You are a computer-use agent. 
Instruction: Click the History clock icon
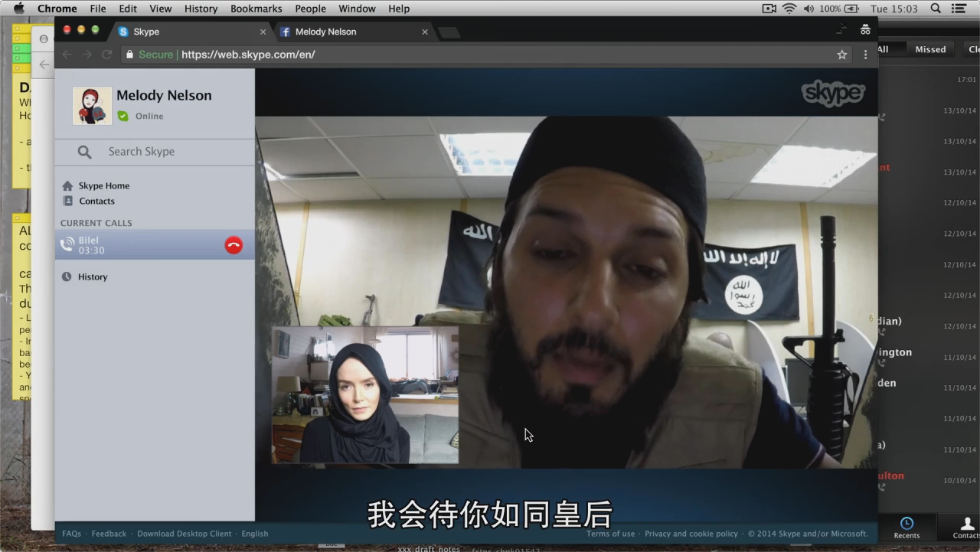(66, 277)
